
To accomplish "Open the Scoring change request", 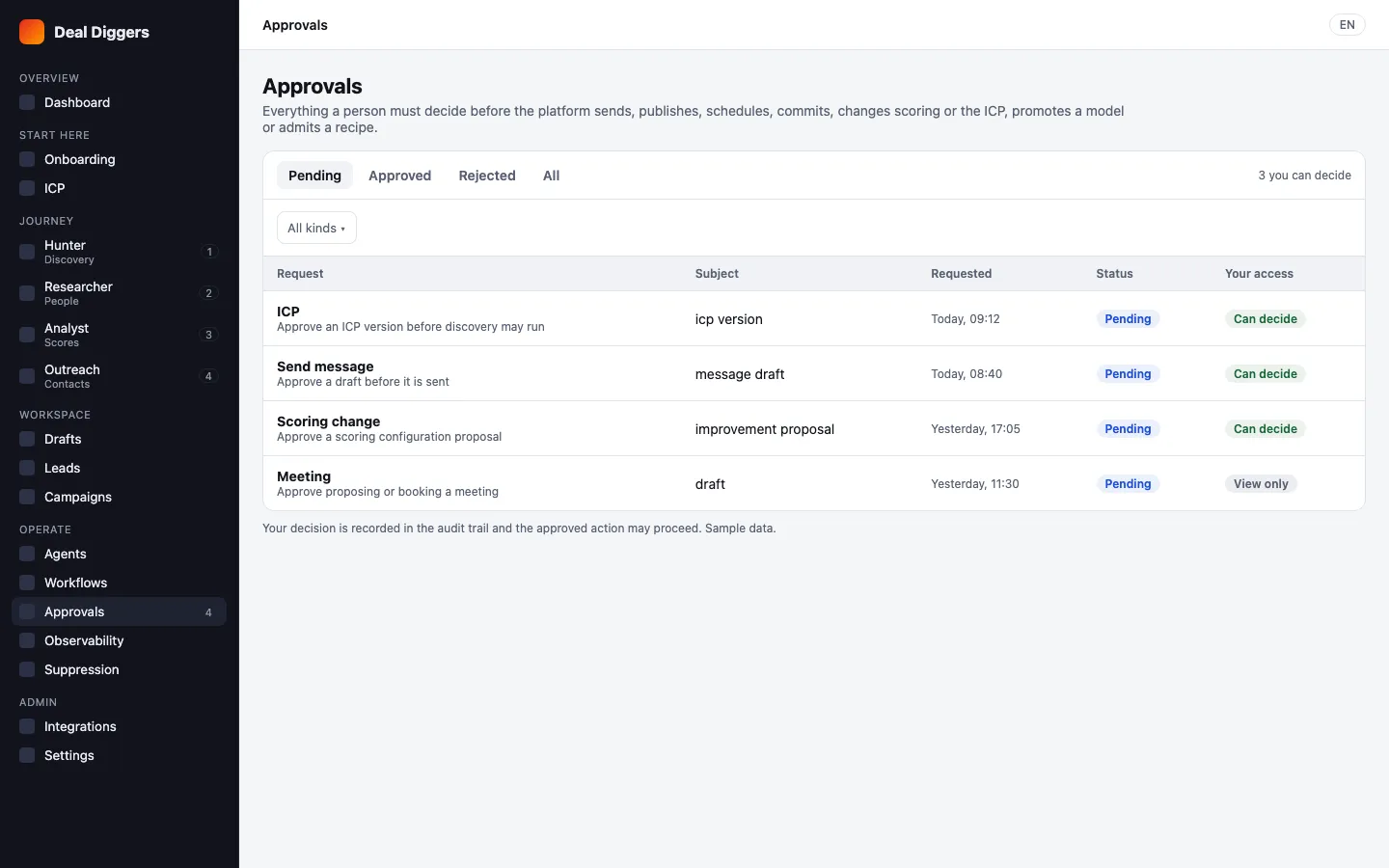I will (814, 428).
